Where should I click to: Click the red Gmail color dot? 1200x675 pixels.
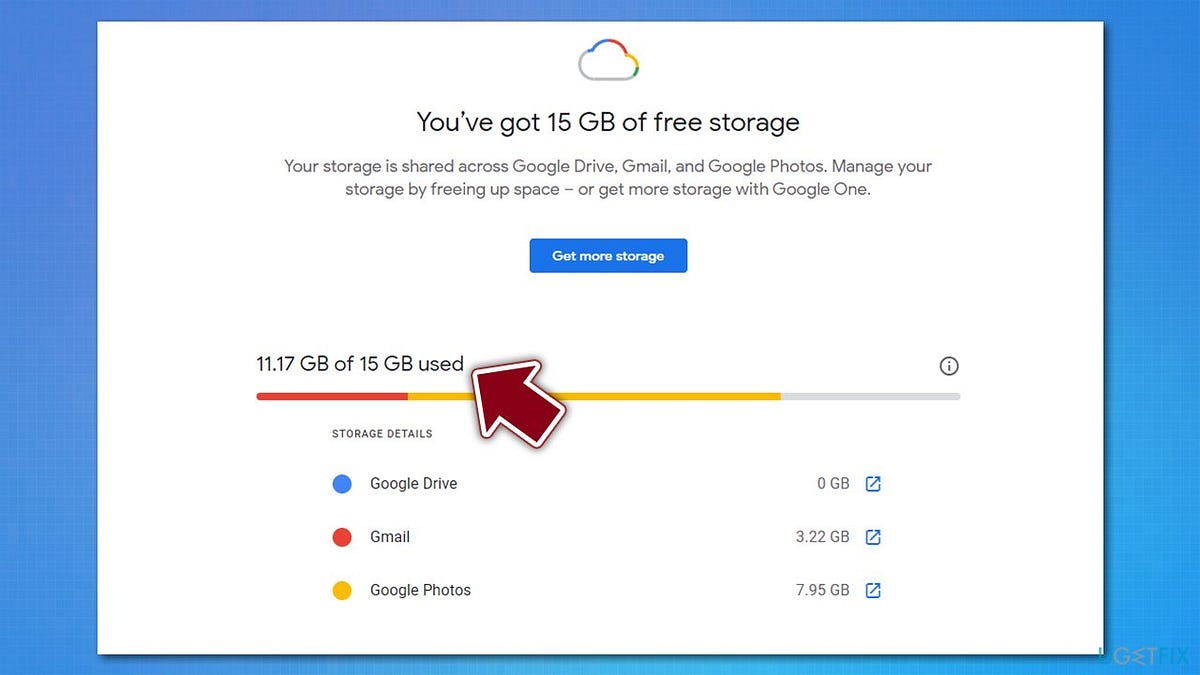342,537
